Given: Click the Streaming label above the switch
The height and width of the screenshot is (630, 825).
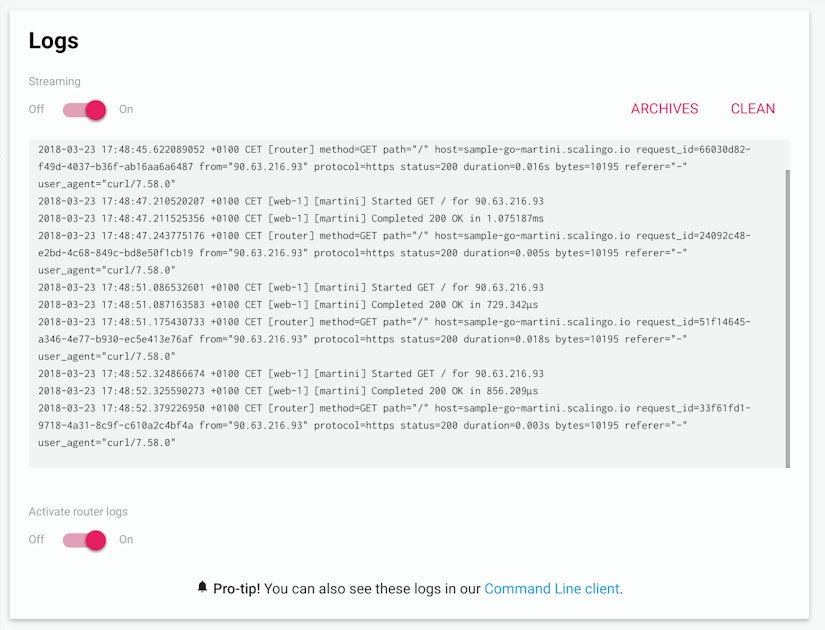Looking at the screenshot, I should click(55, 81).
